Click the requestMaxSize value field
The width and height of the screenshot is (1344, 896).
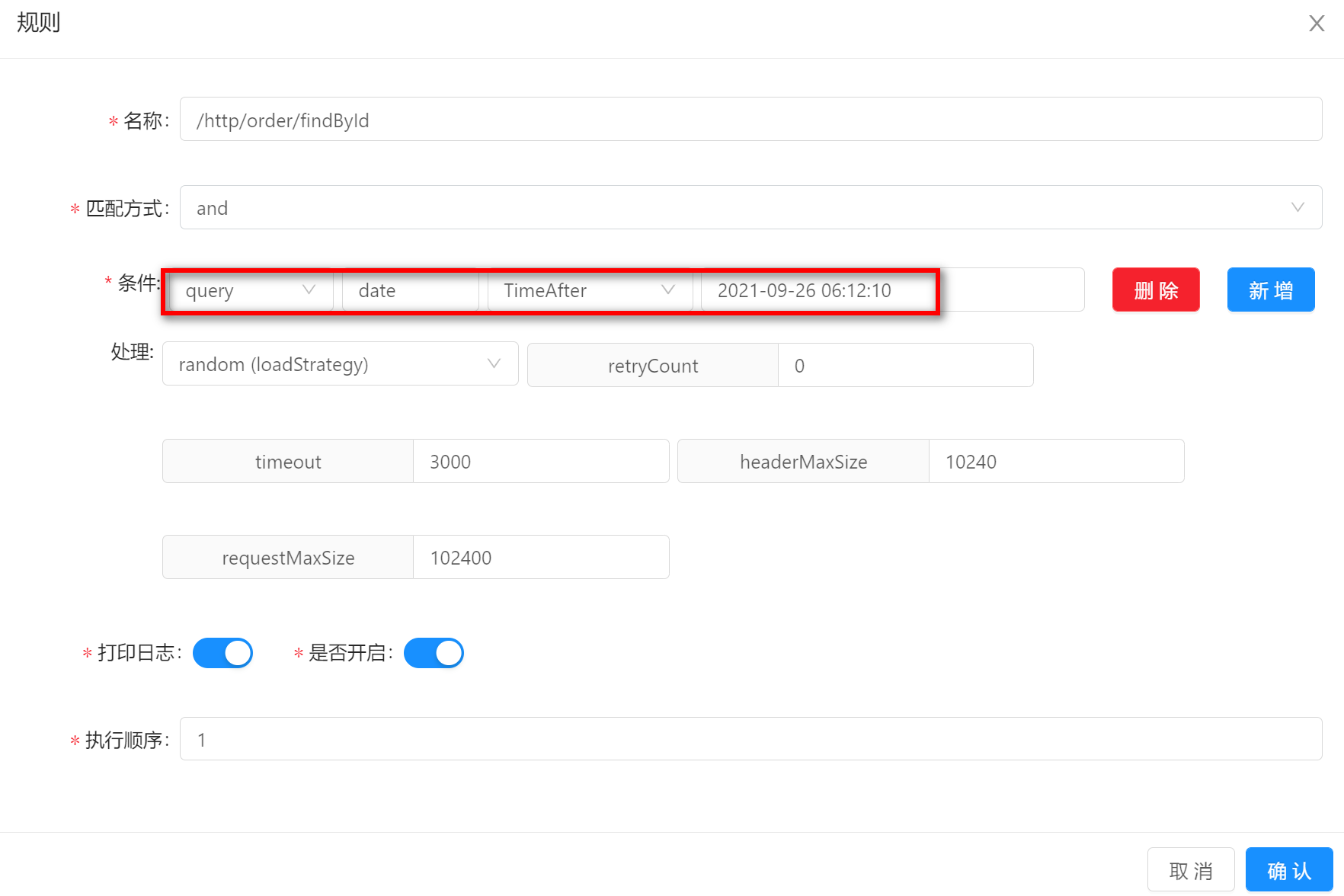click(540, 558)
